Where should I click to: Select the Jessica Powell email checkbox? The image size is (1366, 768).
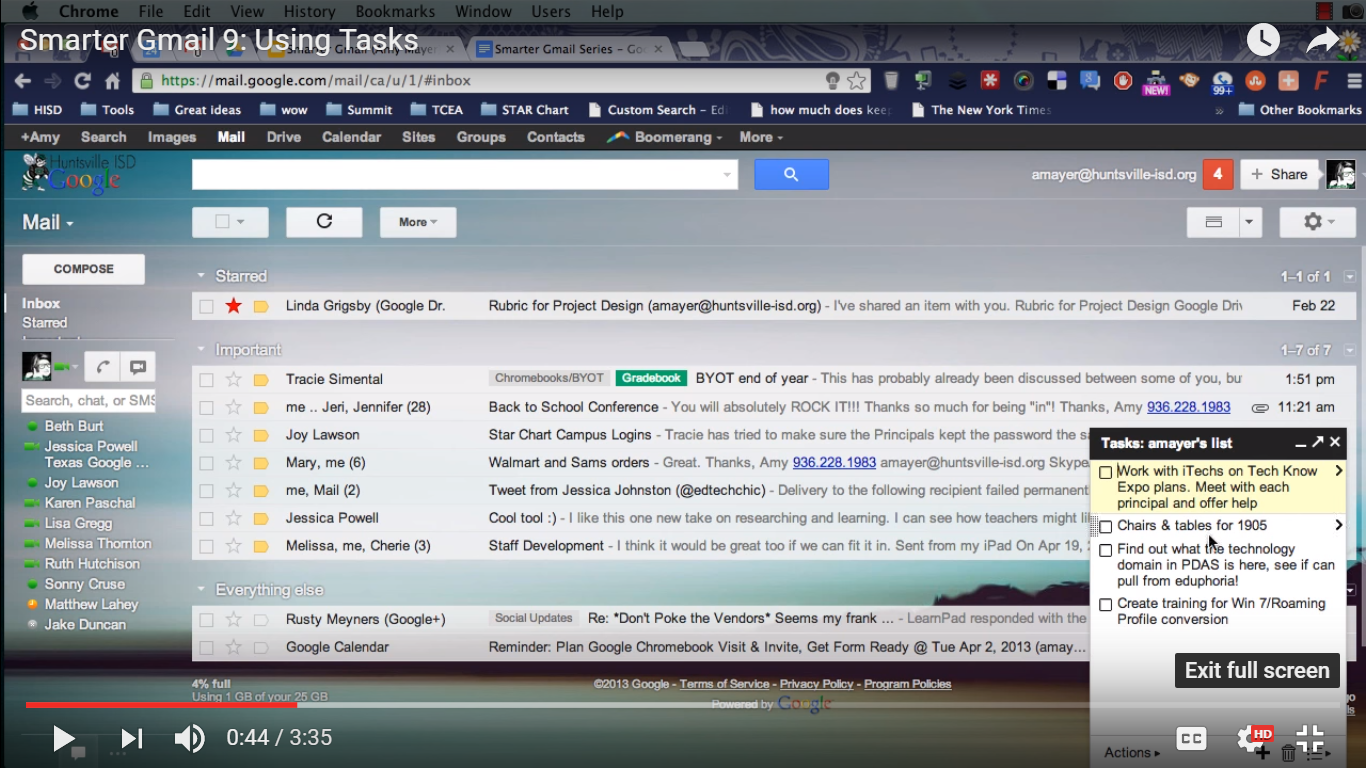coord(206,519)
